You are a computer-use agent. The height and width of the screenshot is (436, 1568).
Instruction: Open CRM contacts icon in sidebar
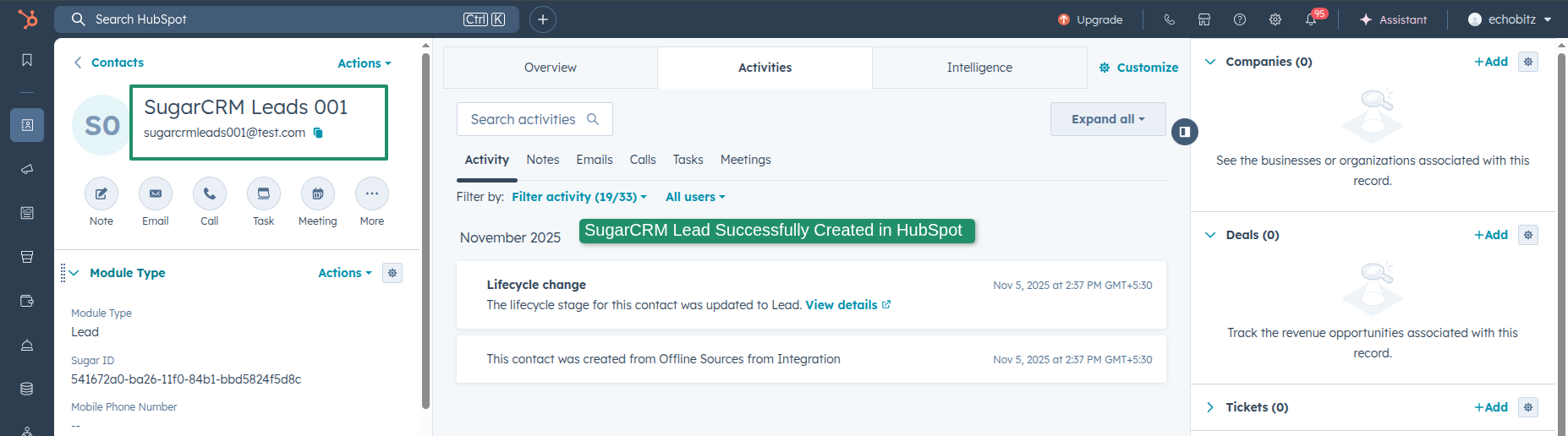[27, 125]
